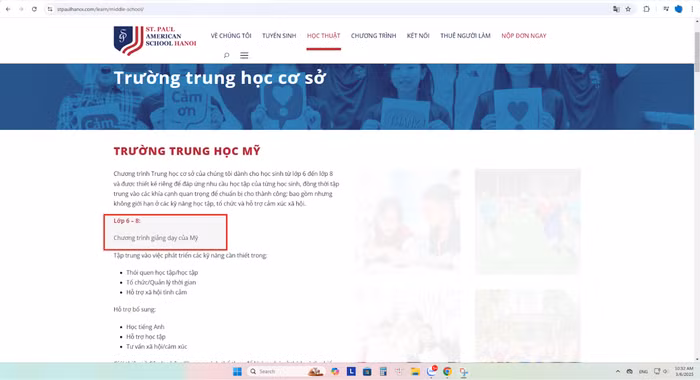Open ENG language input indicator

coord(643,372)
